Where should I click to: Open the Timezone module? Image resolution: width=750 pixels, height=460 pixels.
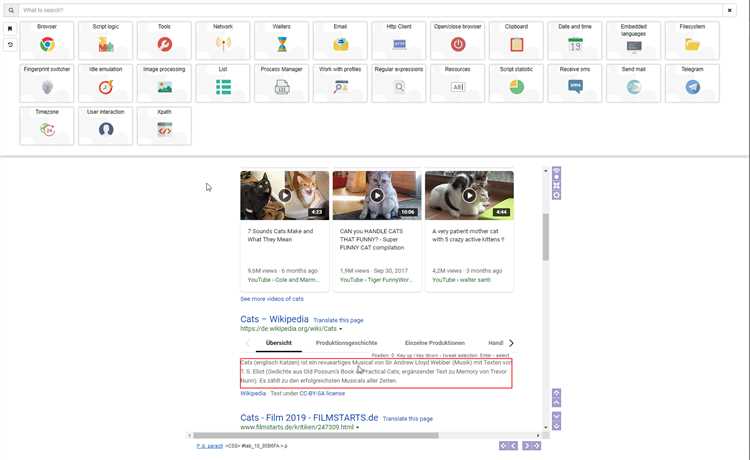point(47,126)
